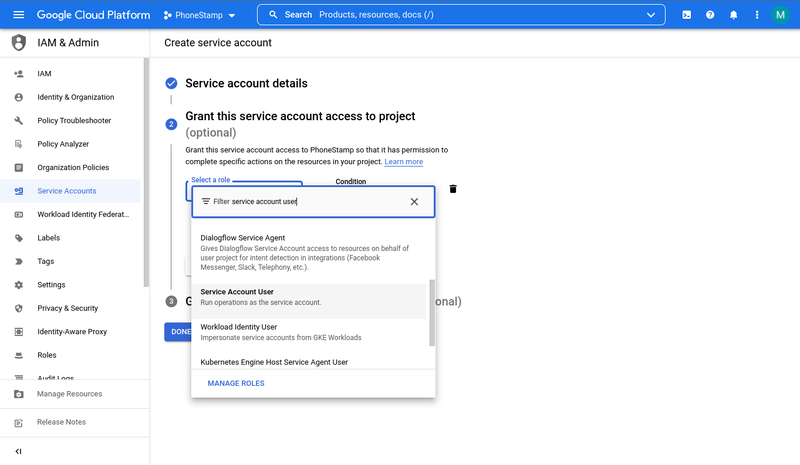Open the help question mark icon
The height and width of the screenshot is (465, 800).
point(710,15)
